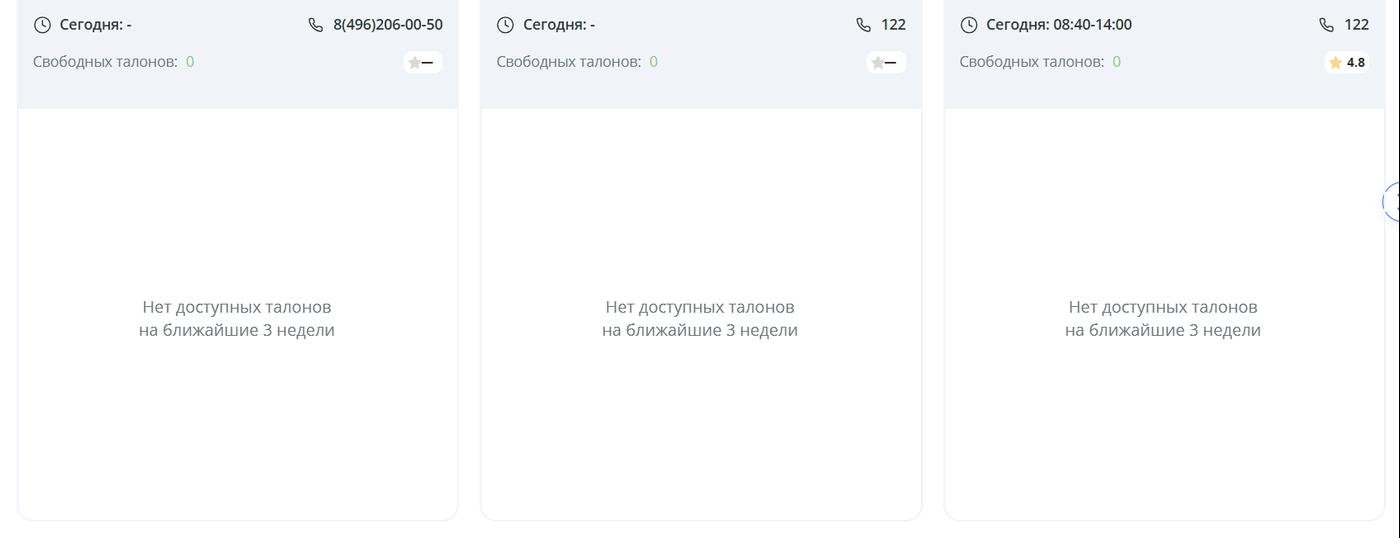Click 'Свободных талонов: 0' in the rightmost card
Image resolution: width=1400 pixels, height=538 pixels.
[1040, 62]
